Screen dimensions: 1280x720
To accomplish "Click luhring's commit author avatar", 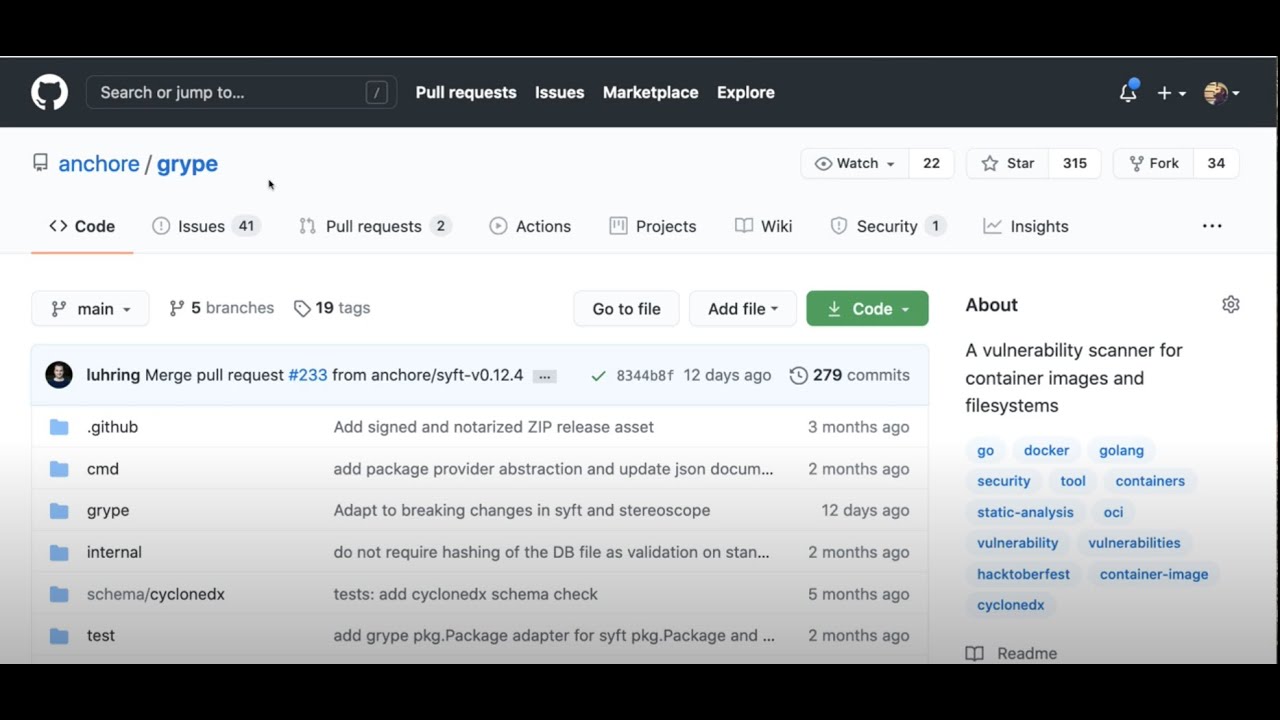I will [x=59, y=375].
